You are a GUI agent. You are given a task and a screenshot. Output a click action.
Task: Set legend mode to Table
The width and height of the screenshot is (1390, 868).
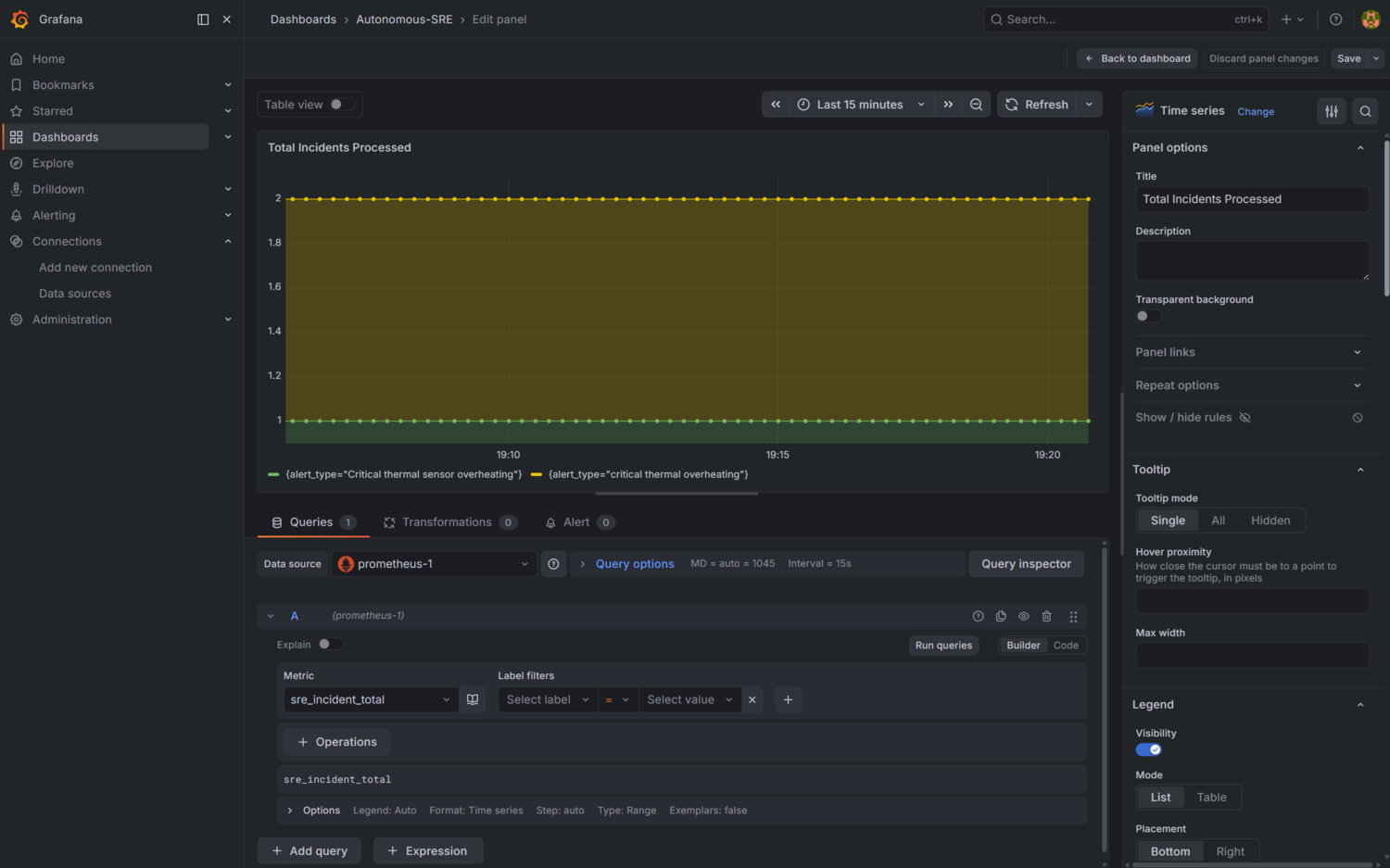coord(1211,798)
